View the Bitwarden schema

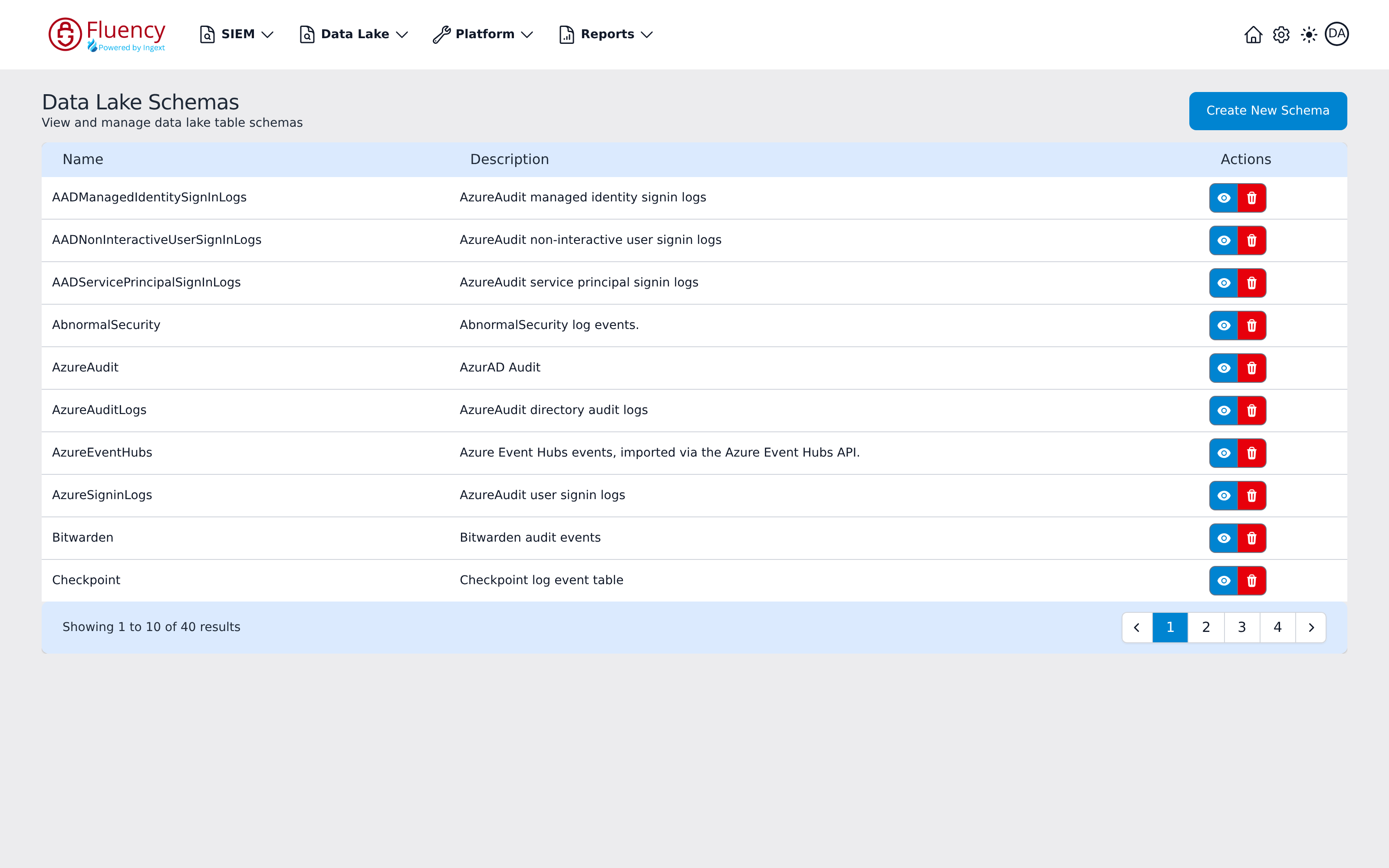1224,538
